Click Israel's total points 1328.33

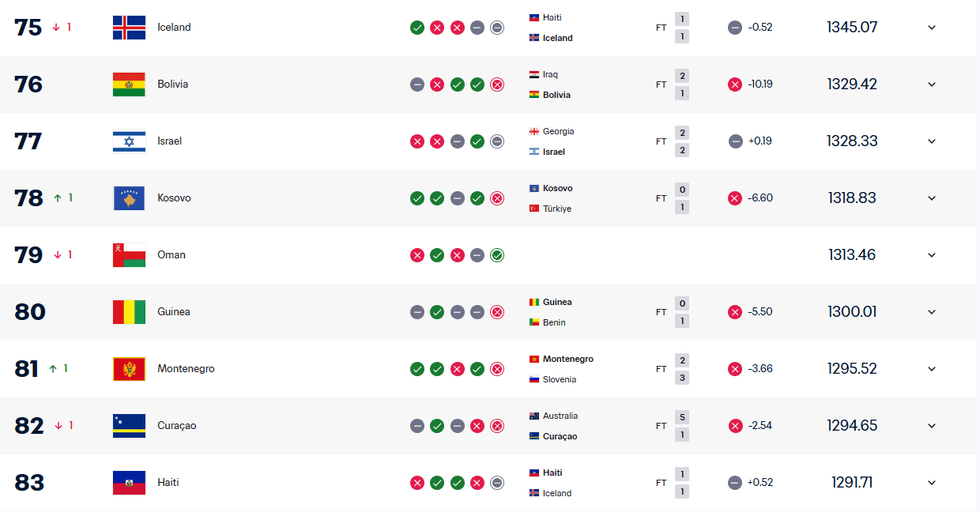(x=852, y=141)
